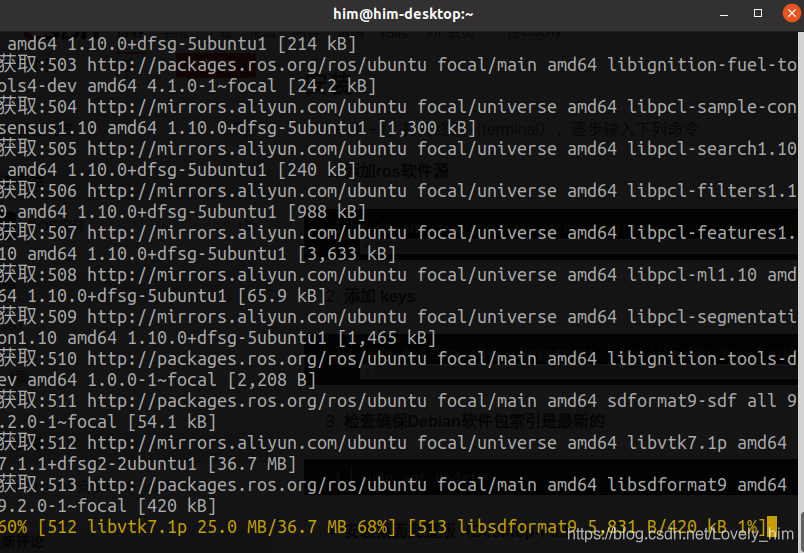Click the '[1,300 kB]' size text
The width and height of the screenshot is (804, 553).
(428, 128)
